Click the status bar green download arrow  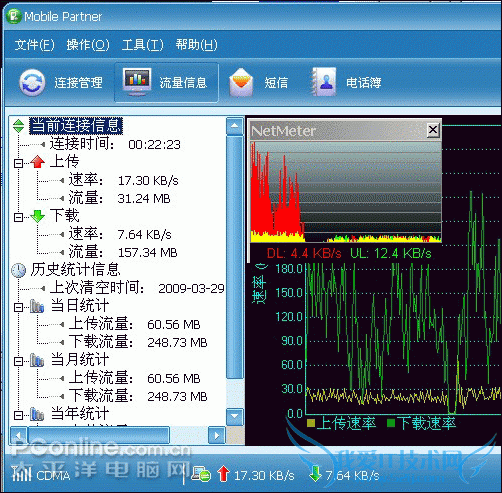pyautogui.click(x=315, y=474)
